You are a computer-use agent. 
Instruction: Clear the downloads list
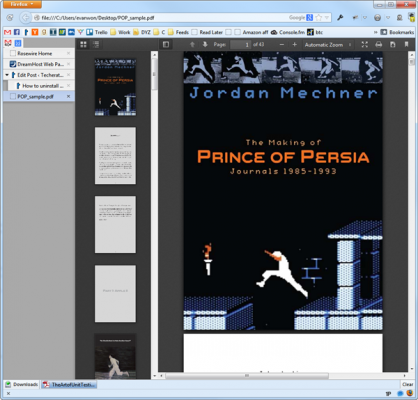[407, 384]
